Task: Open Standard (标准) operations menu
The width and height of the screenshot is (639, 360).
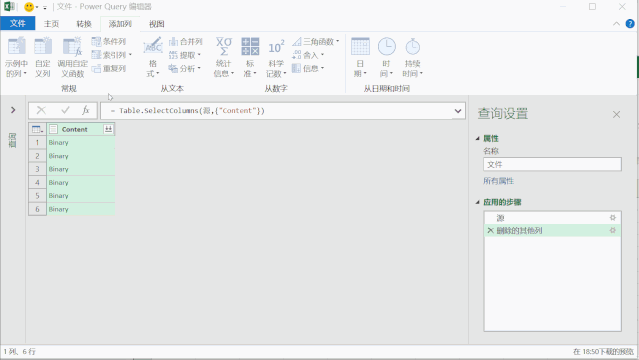Action: click(x=250, y=57)
